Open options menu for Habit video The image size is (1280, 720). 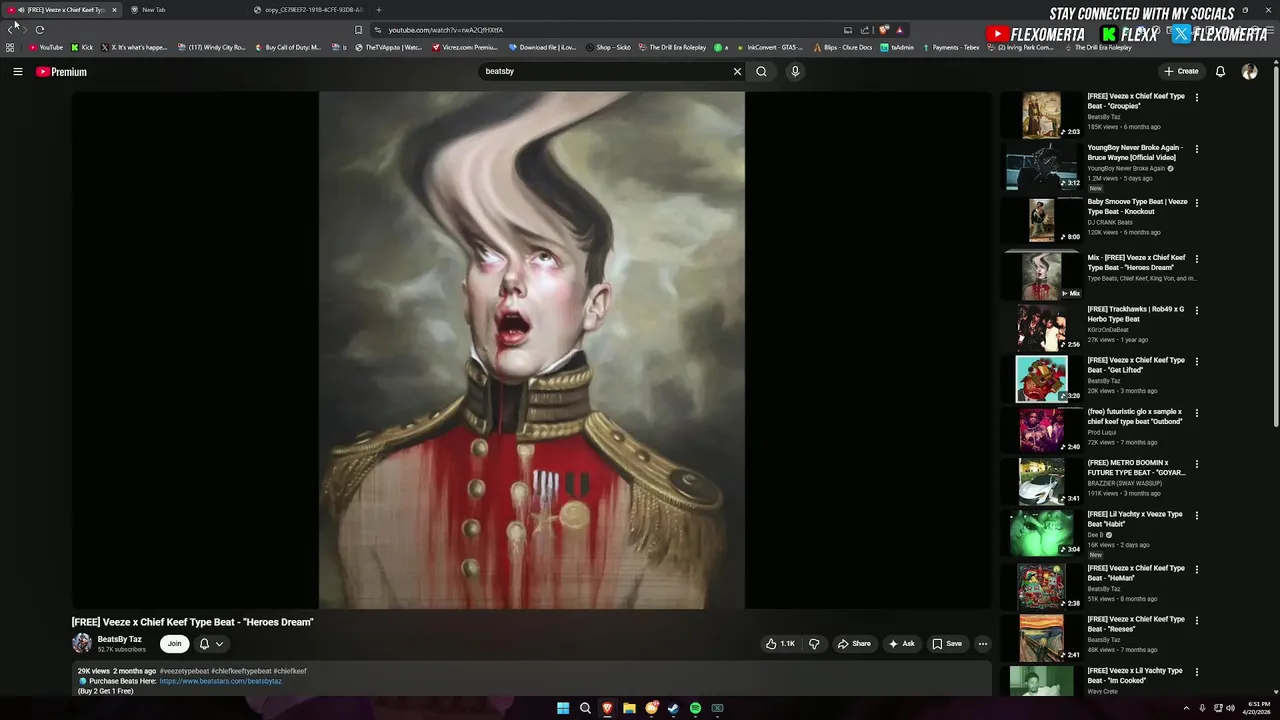tap(1197, 516)
